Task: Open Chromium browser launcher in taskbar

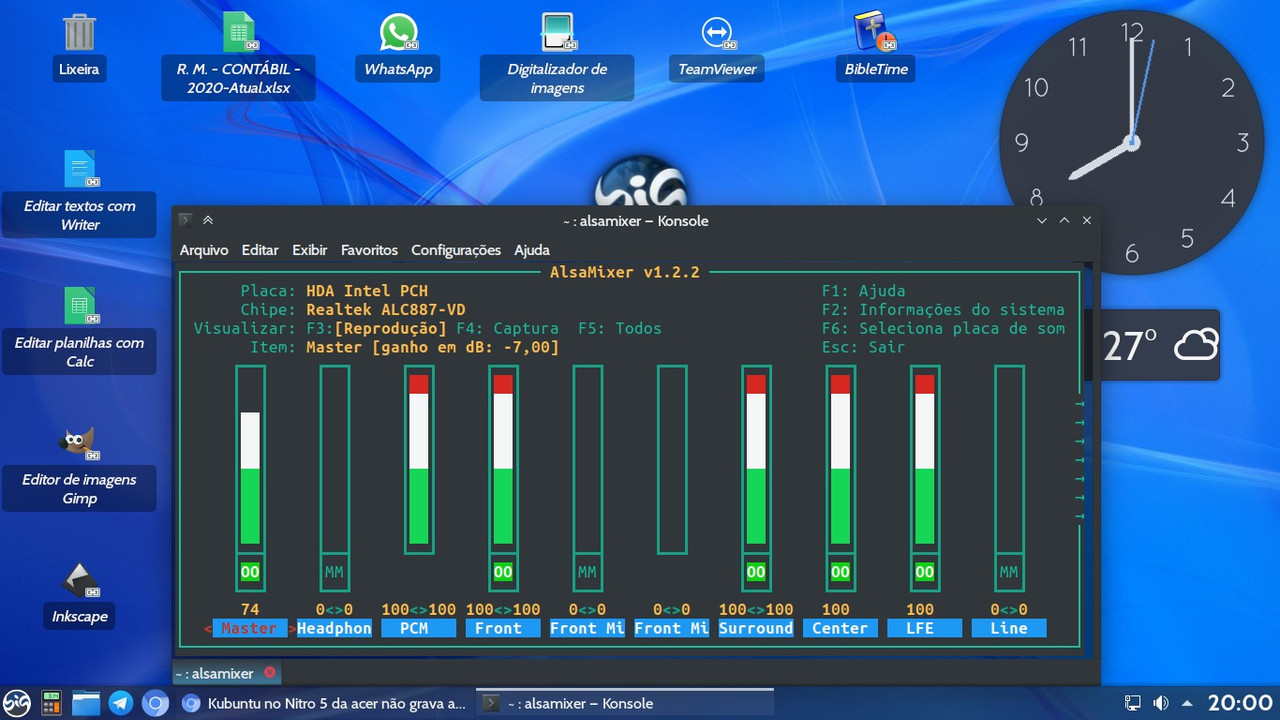Action: pyautogui.click(x=154, y=703)
